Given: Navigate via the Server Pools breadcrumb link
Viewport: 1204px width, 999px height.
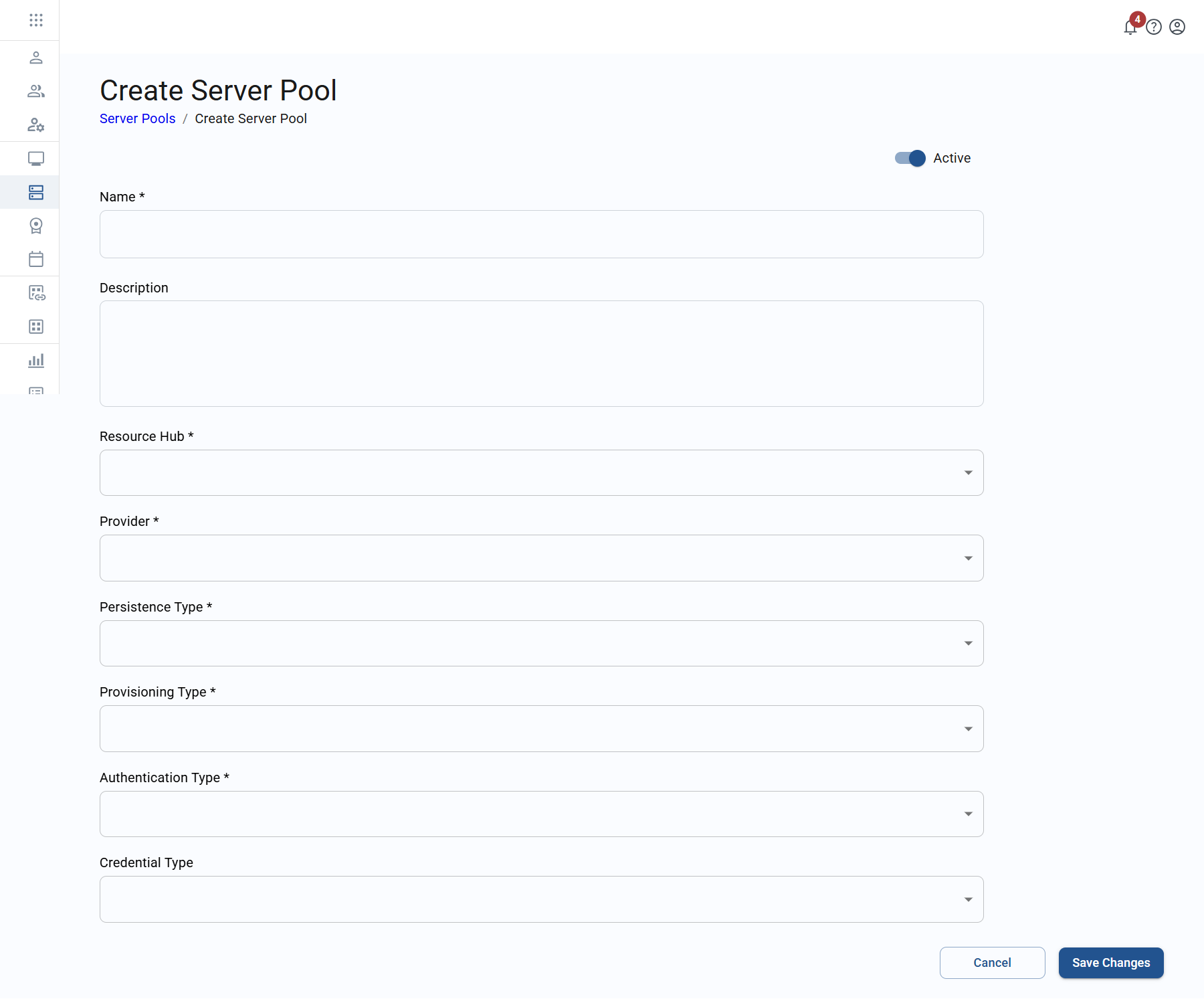Looking at the screenshot, I should [137, 118].
